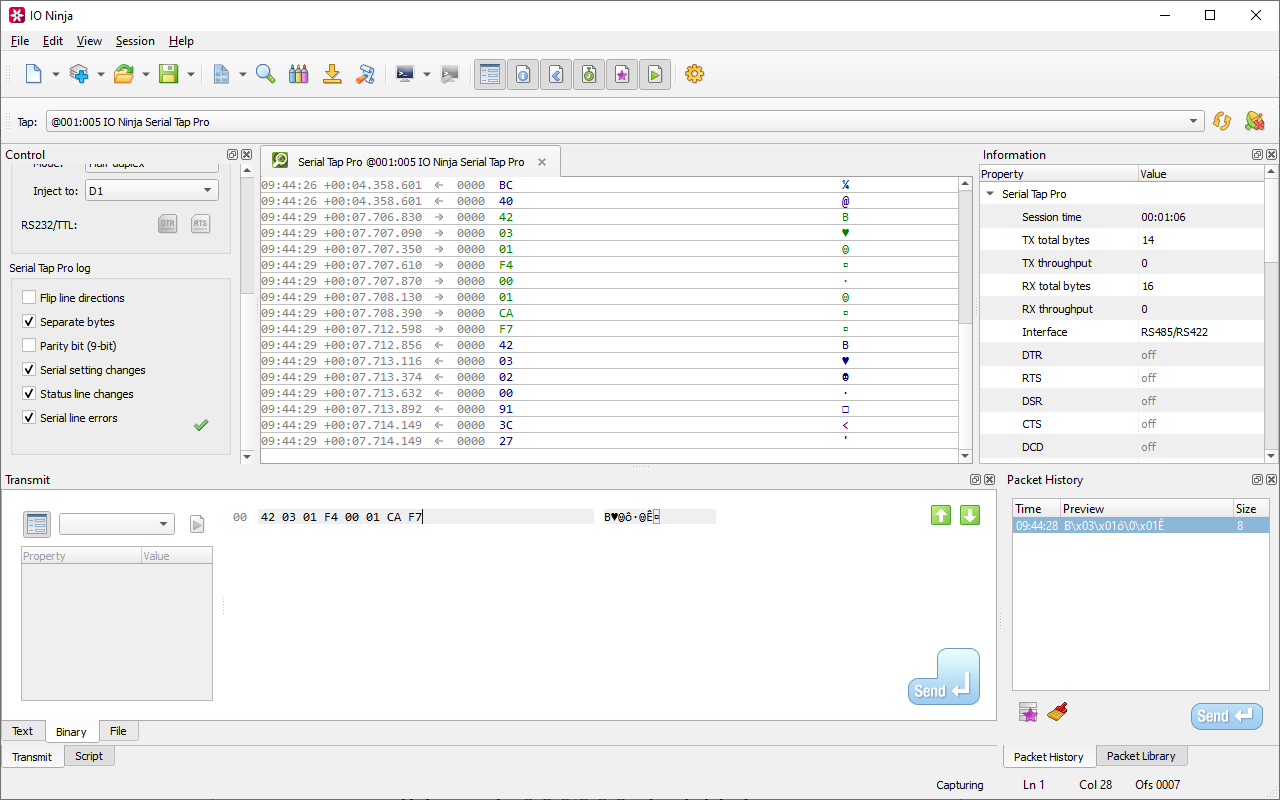1280x800 pixels.
Task: Toggle the Control pane toolbar button
Action: click(x=490, y=74)
